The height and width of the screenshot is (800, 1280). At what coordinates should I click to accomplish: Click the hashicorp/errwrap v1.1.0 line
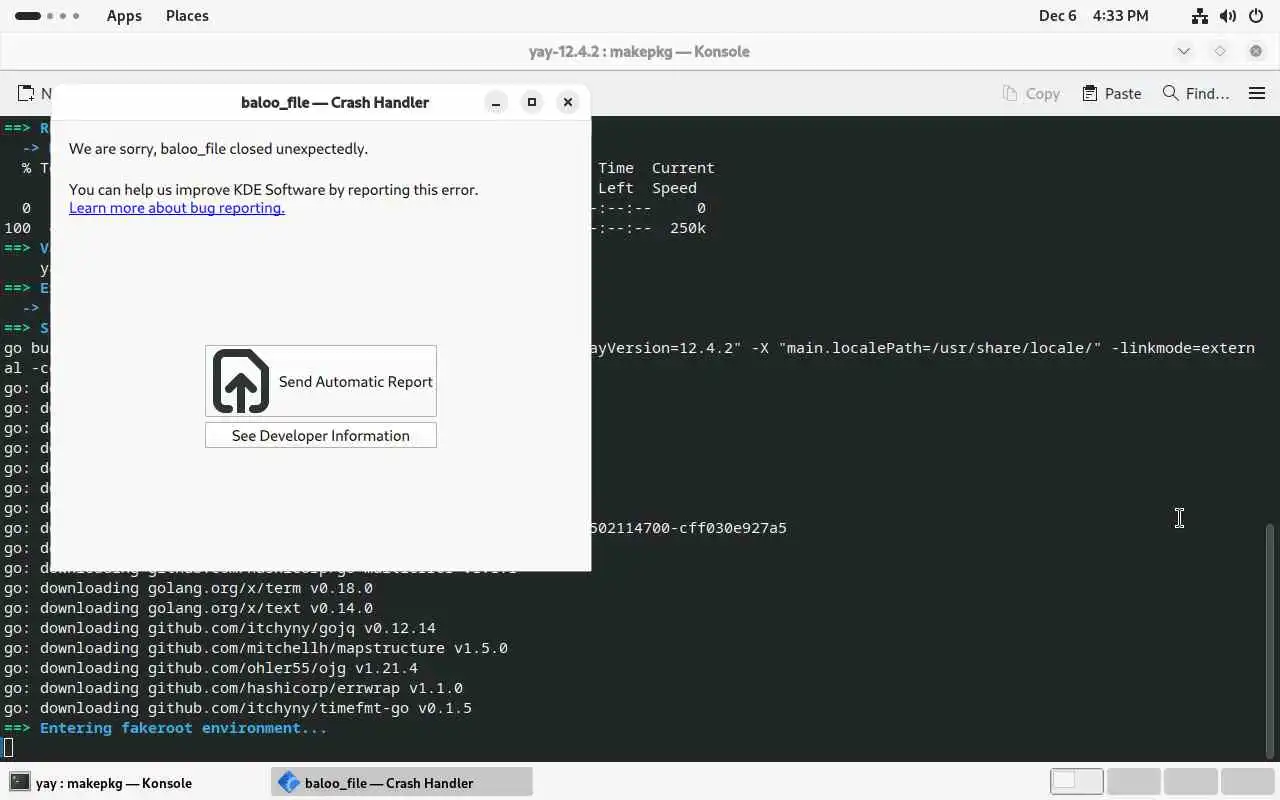click(x=233, y=688)
